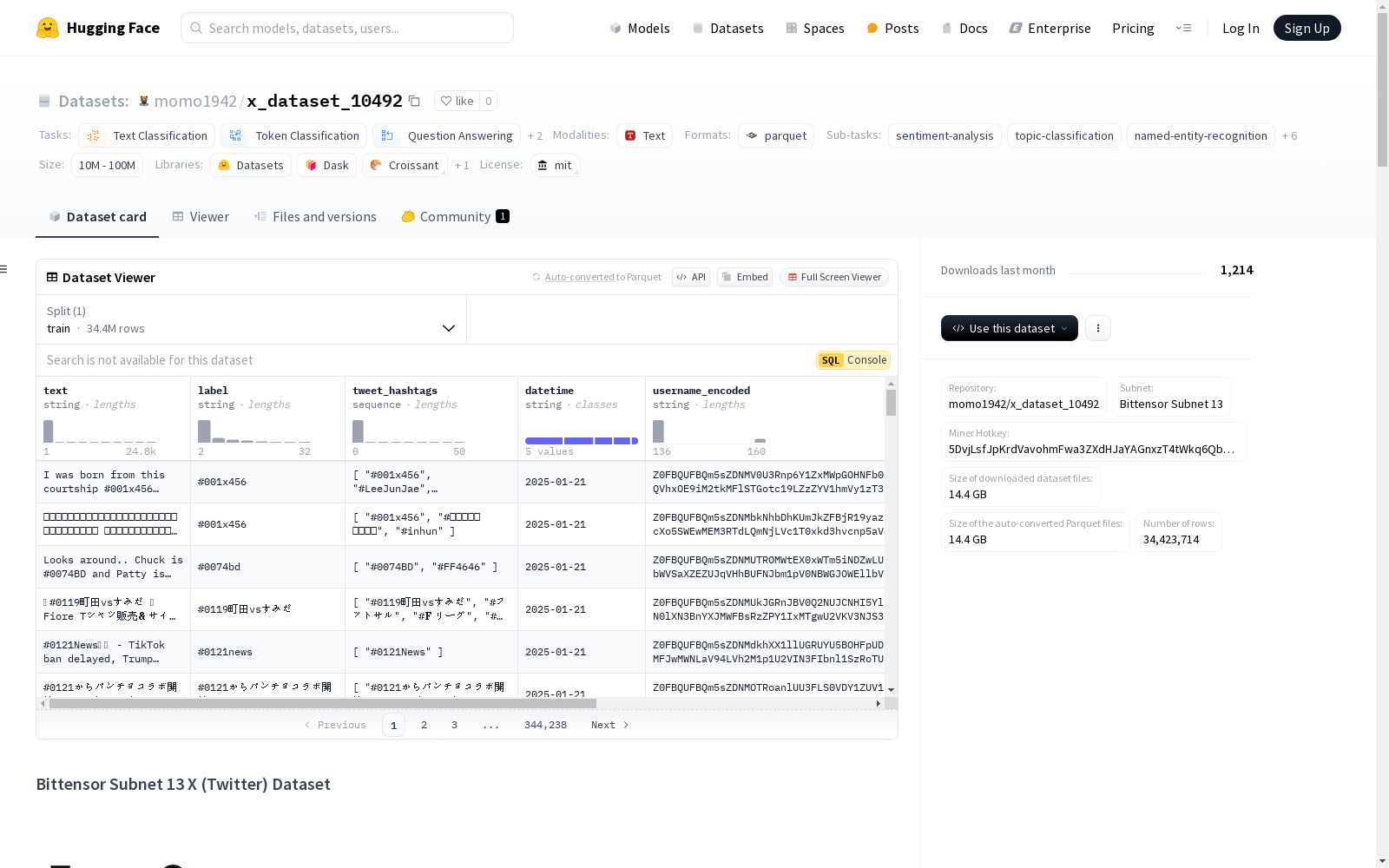Click the Text Classification task icon
This screenshot has width=1389, height=868.
(94, 135)
